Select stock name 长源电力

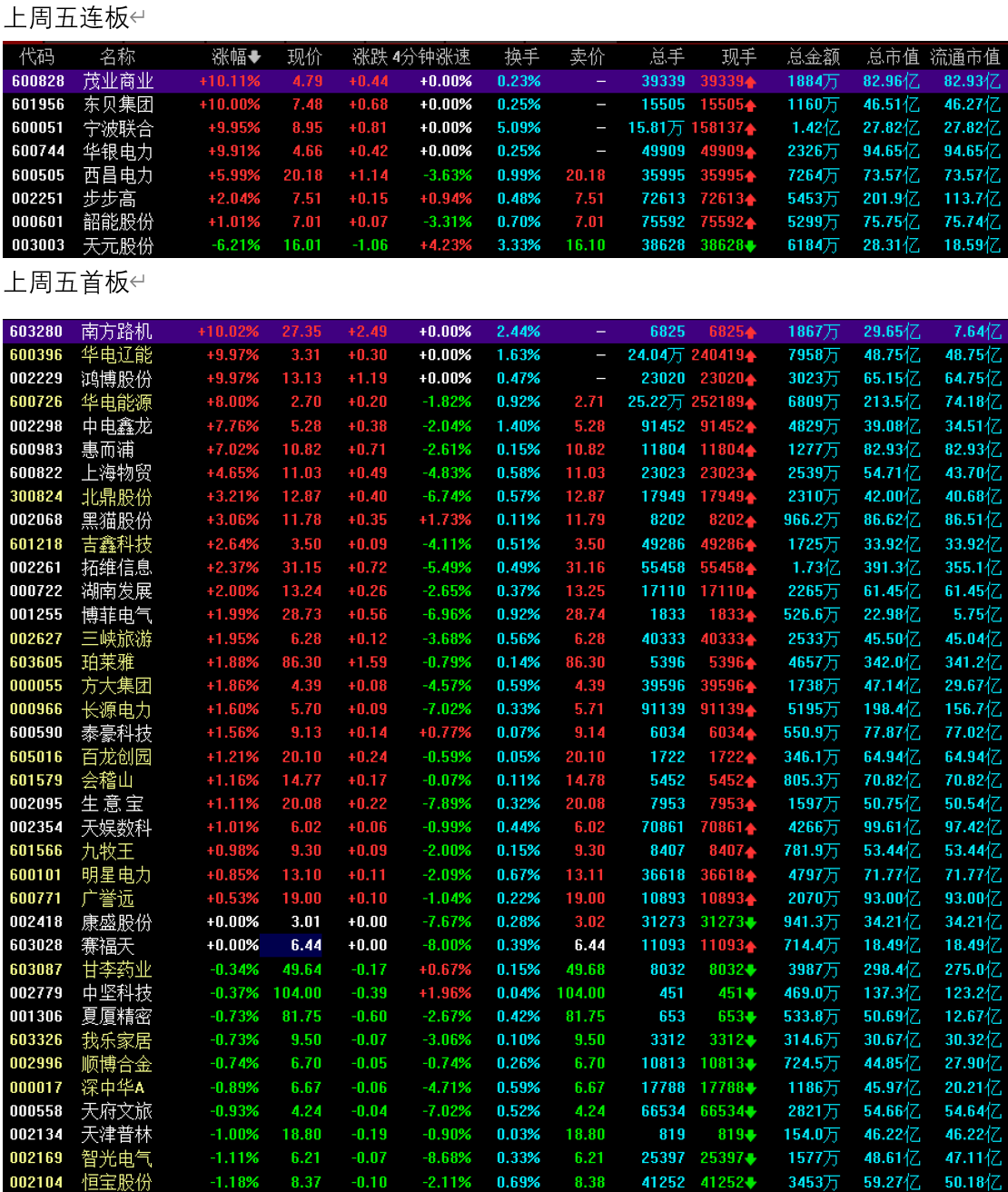[x=117, y=710]
